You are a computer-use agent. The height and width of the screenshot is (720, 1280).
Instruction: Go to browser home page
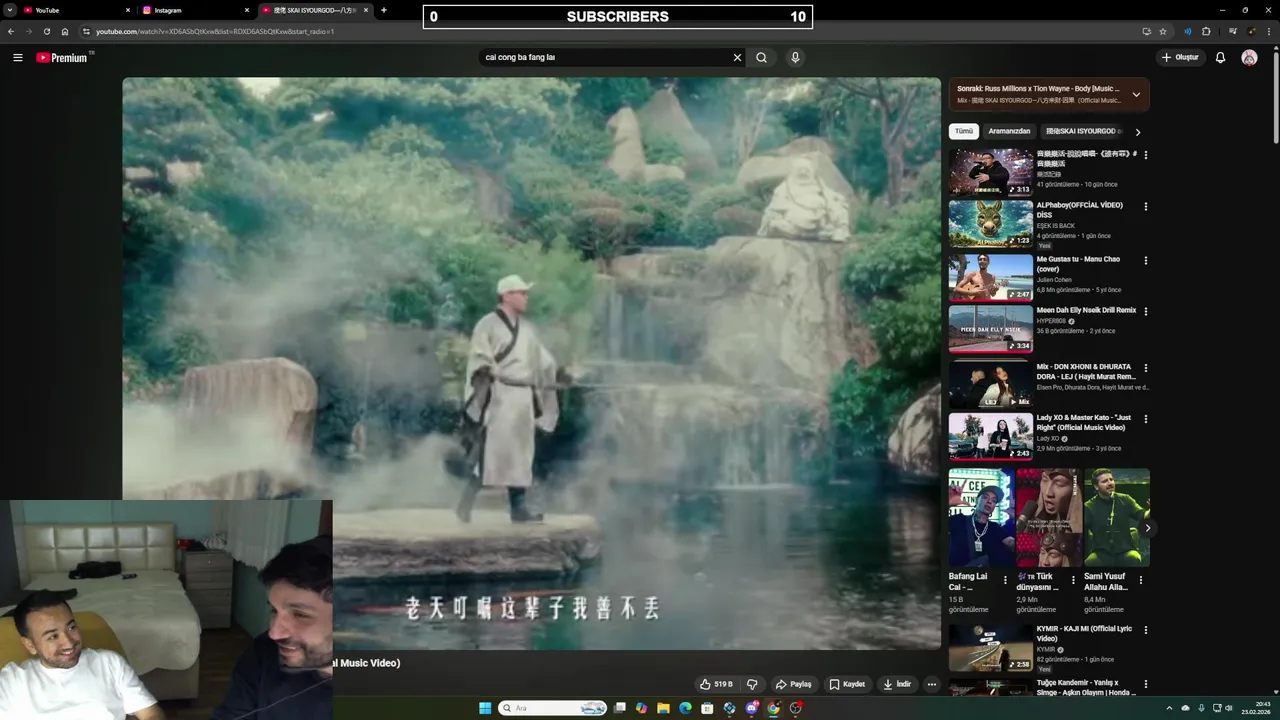[x=65, y=31]
